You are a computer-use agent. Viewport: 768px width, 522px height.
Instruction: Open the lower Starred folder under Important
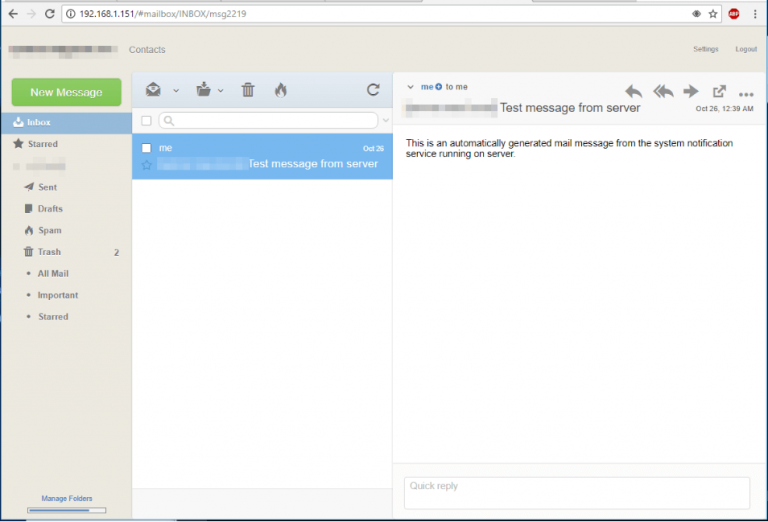(53, 316)
